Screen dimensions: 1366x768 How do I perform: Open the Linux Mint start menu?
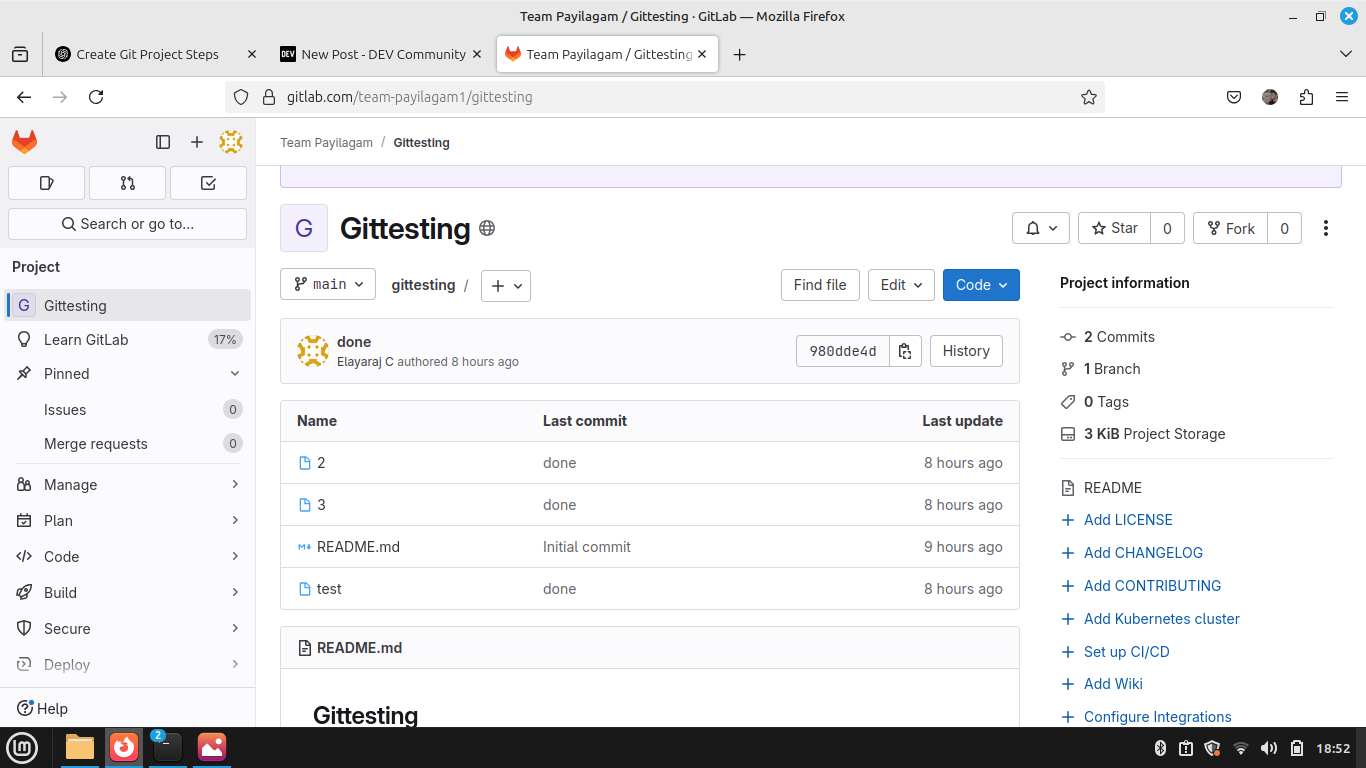(22, 747)
